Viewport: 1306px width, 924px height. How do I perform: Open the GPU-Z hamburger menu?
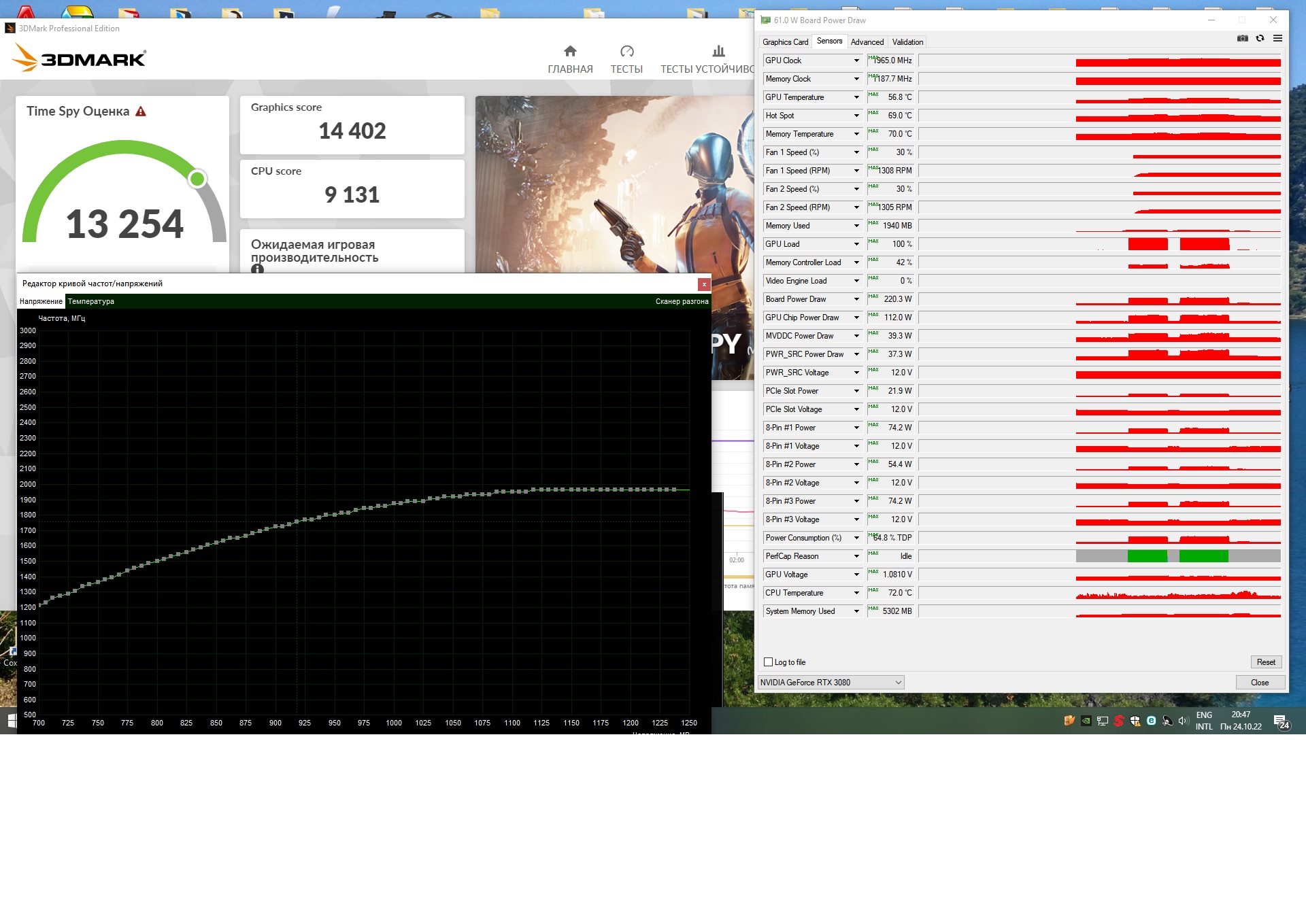tap(1277, 39)
